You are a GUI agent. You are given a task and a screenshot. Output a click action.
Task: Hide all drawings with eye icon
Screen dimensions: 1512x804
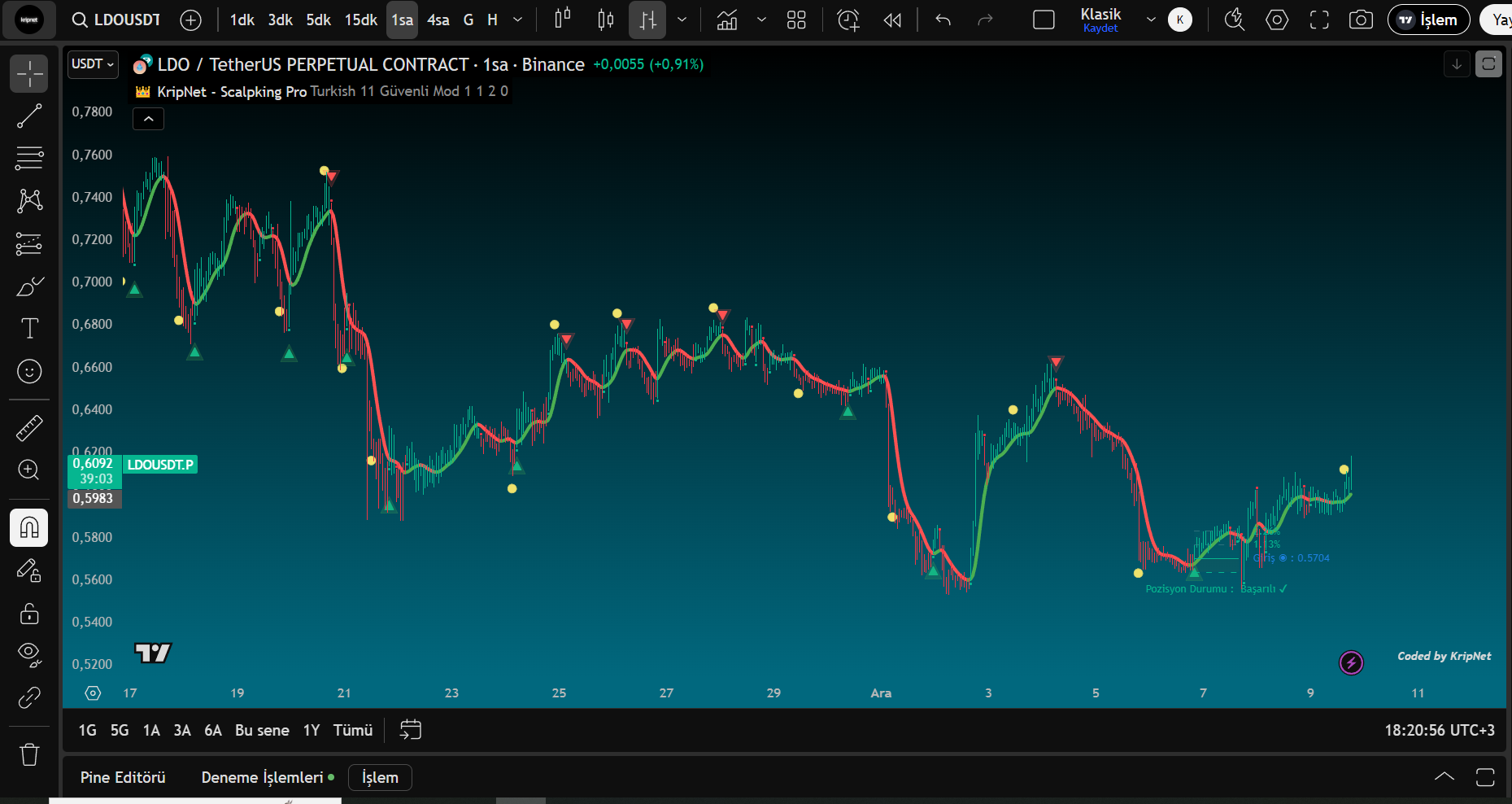click(29, 654)
